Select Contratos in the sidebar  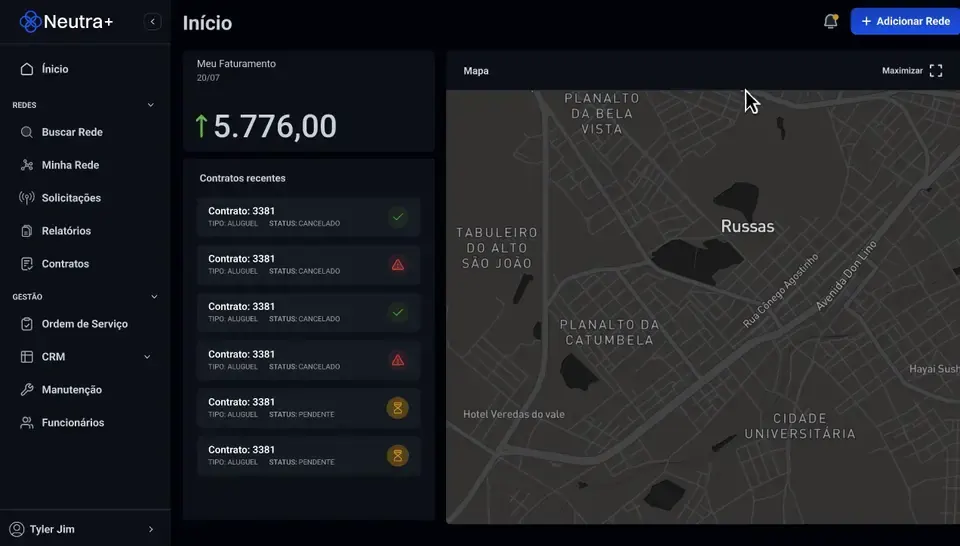[x=65, y=264]
